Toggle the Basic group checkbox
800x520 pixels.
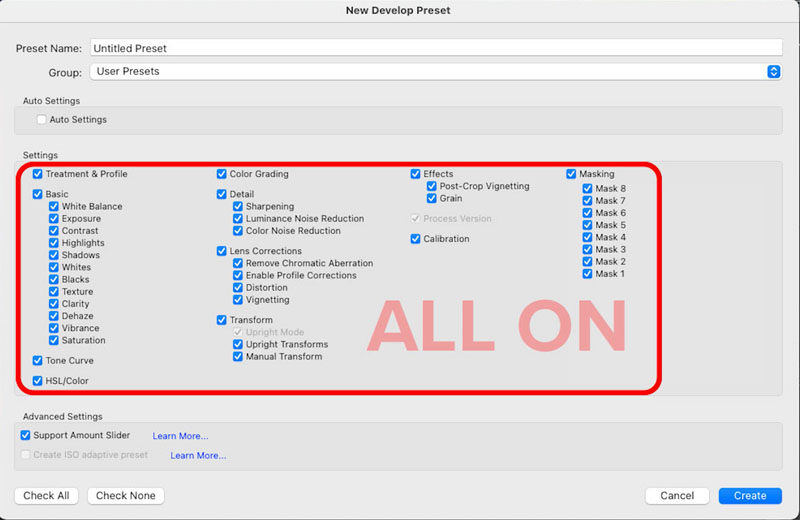point(37,194)
